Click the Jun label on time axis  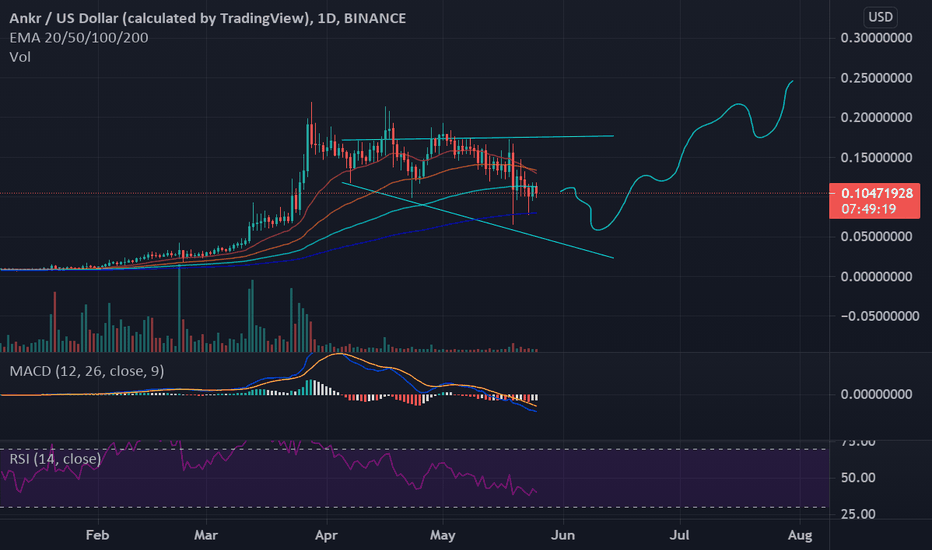click(562, 535)
